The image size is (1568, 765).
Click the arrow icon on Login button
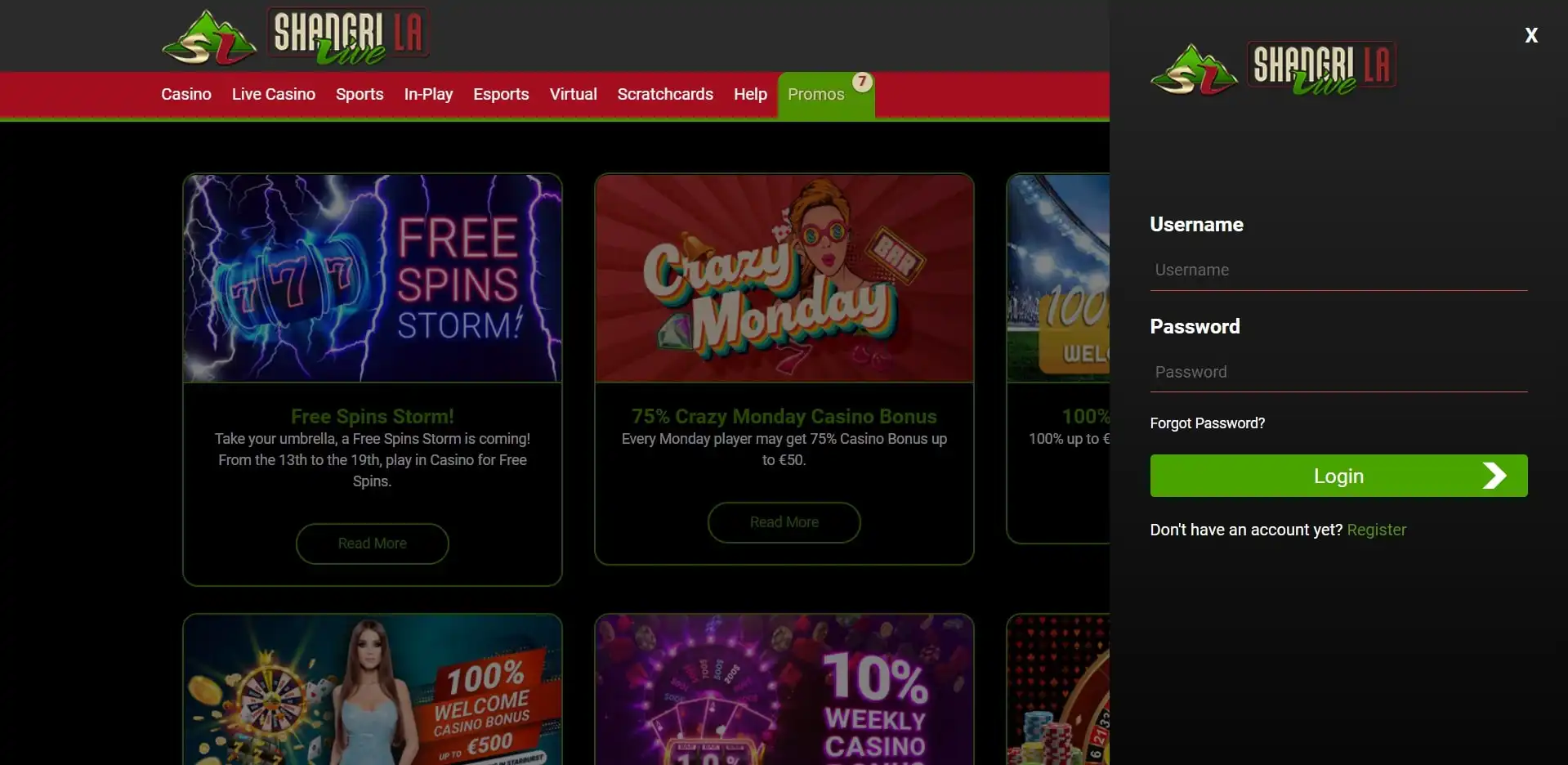coord(1494,476)
